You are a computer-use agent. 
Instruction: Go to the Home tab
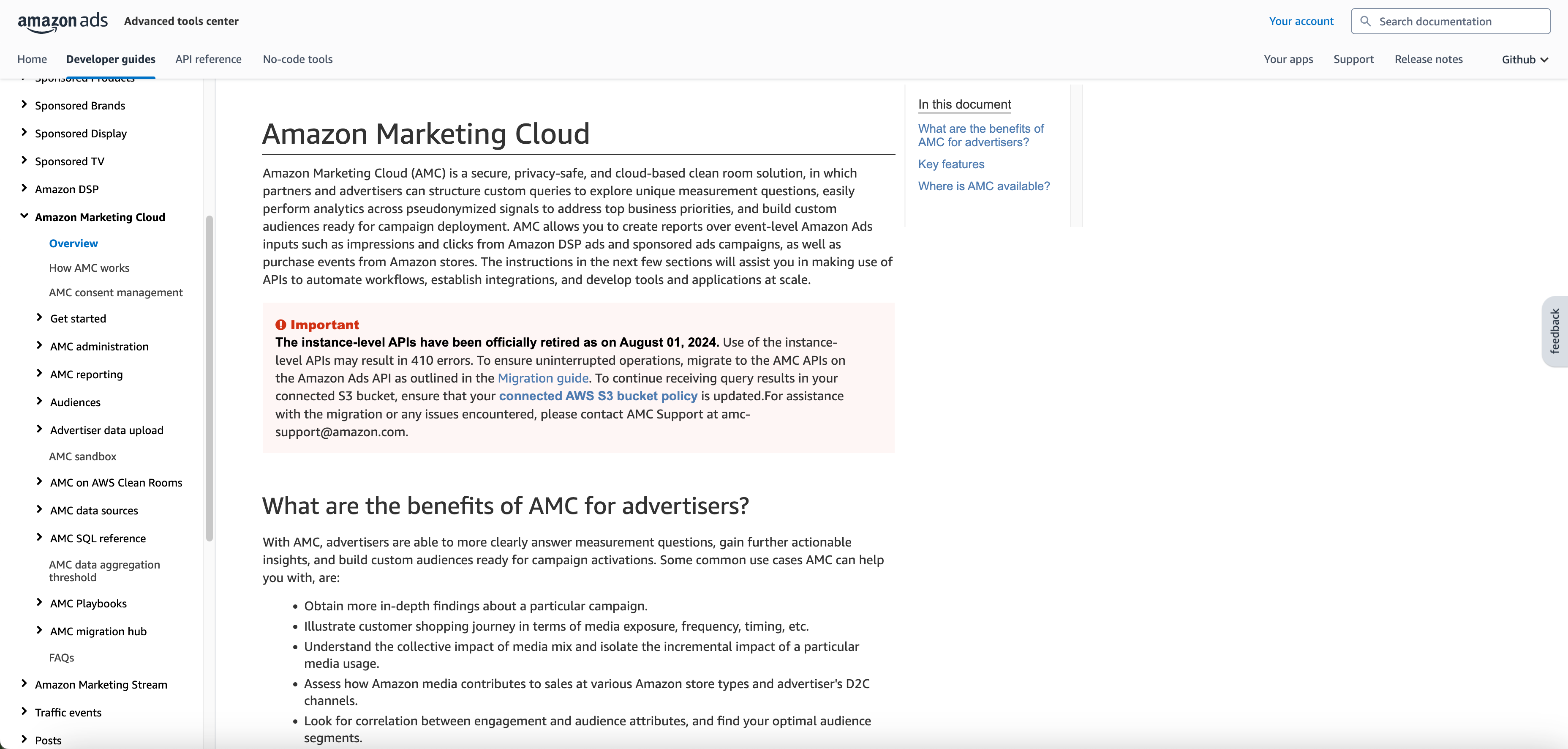pos(32,59)
